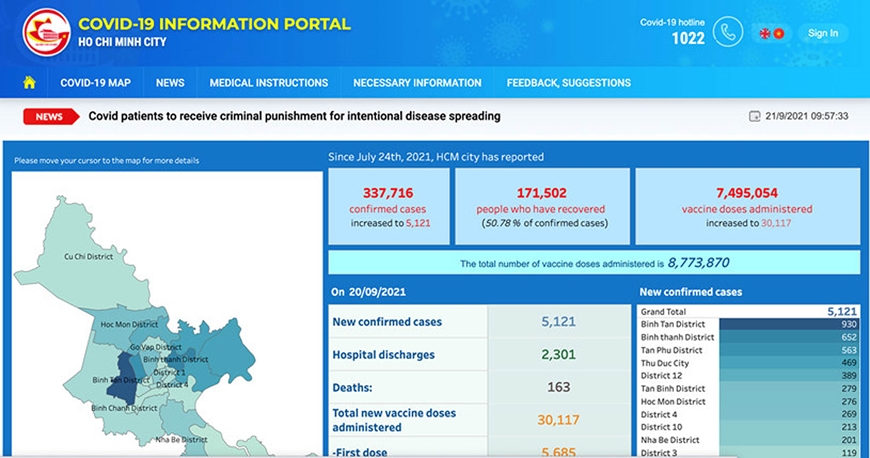Select the dark Binh Tan District map region
Image resolution: width=870 pixels, height=458 pixels.
tap(122, 379)
